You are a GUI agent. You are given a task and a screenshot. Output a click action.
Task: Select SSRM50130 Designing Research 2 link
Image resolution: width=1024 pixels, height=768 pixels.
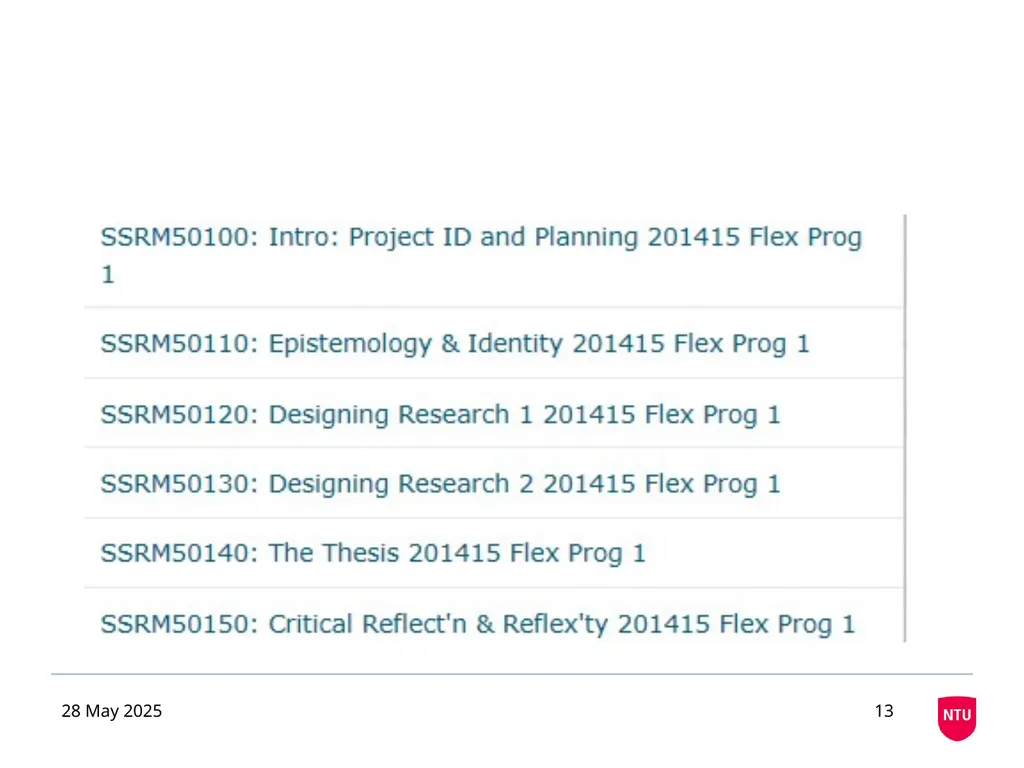440,484
